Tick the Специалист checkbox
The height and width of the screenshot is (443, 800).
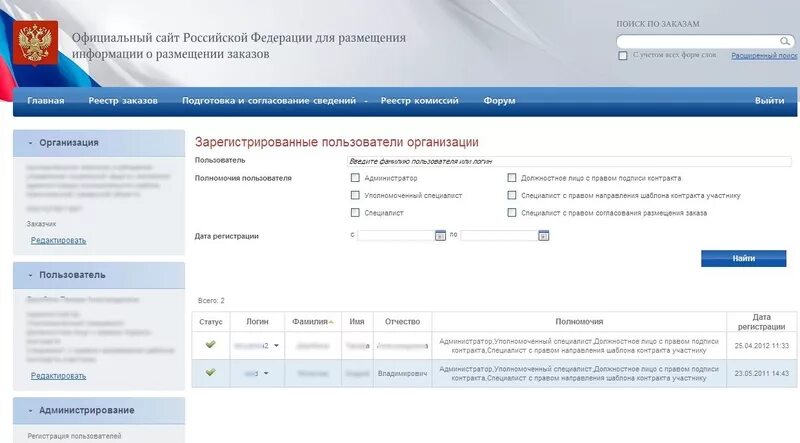(x=355, y=212)
